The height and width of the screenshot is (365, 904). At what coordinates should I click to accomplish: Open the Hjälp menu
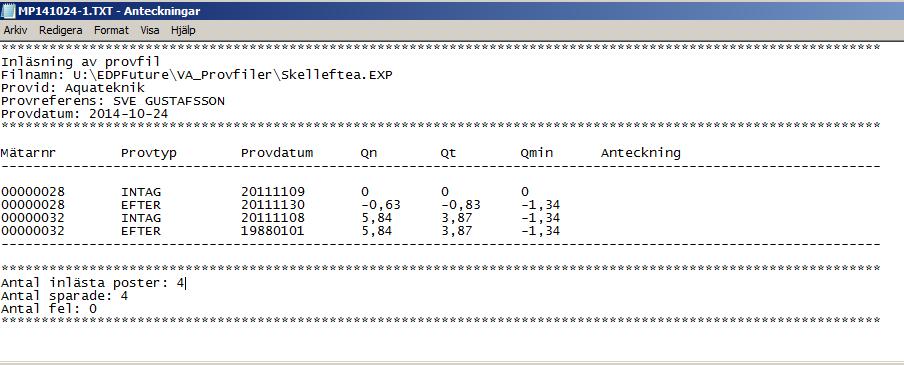coord(183,30)
